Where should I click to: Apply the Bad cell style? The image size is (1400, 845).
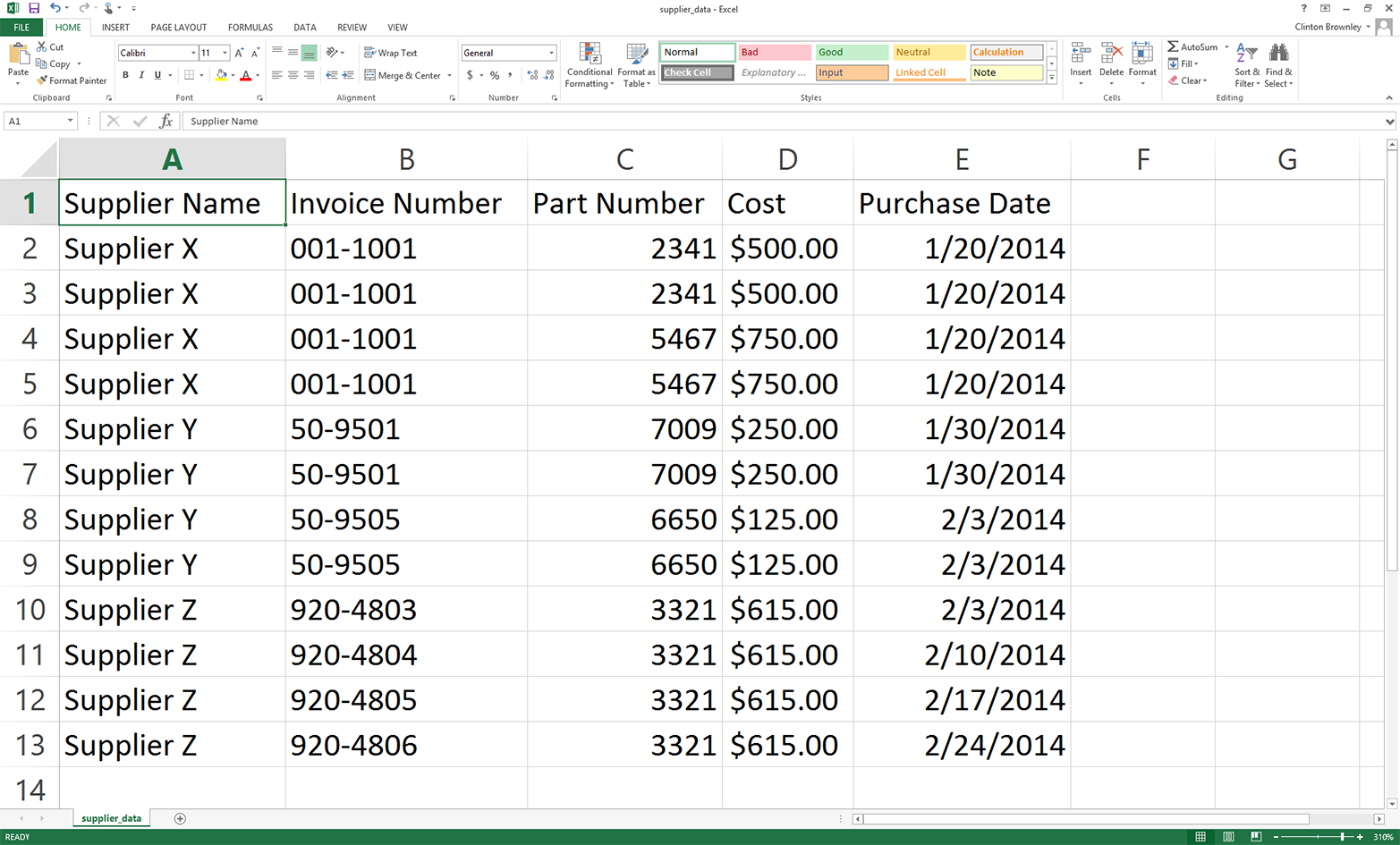point(773,52)
